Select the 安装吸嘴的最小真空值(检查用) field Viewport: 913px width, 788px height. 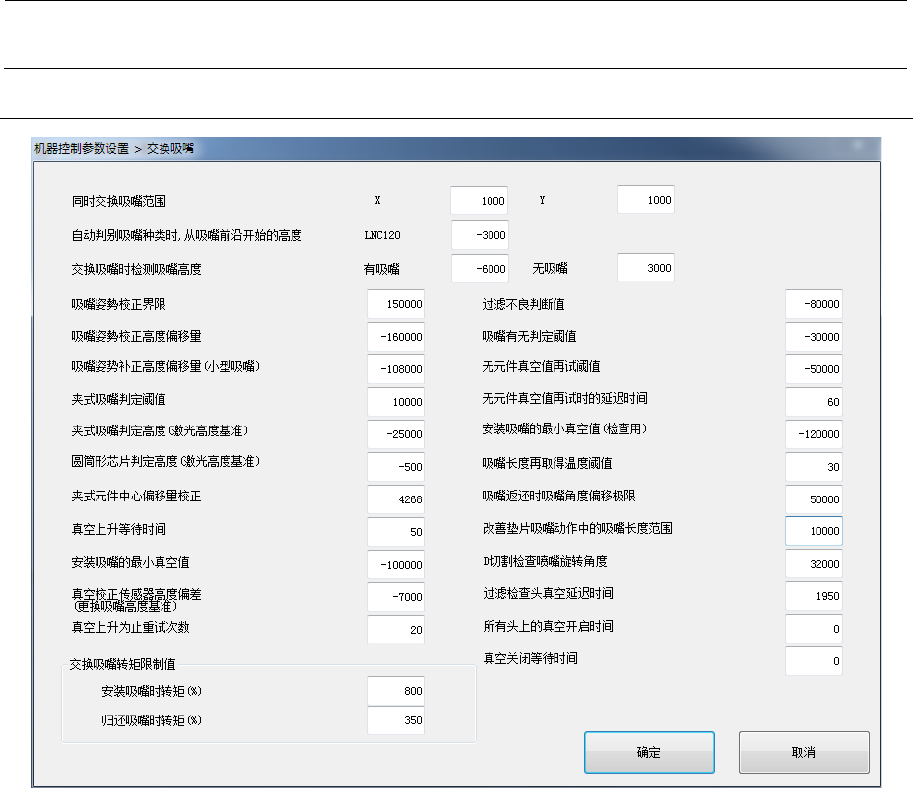pyautogui.click(x=813, y=434)
